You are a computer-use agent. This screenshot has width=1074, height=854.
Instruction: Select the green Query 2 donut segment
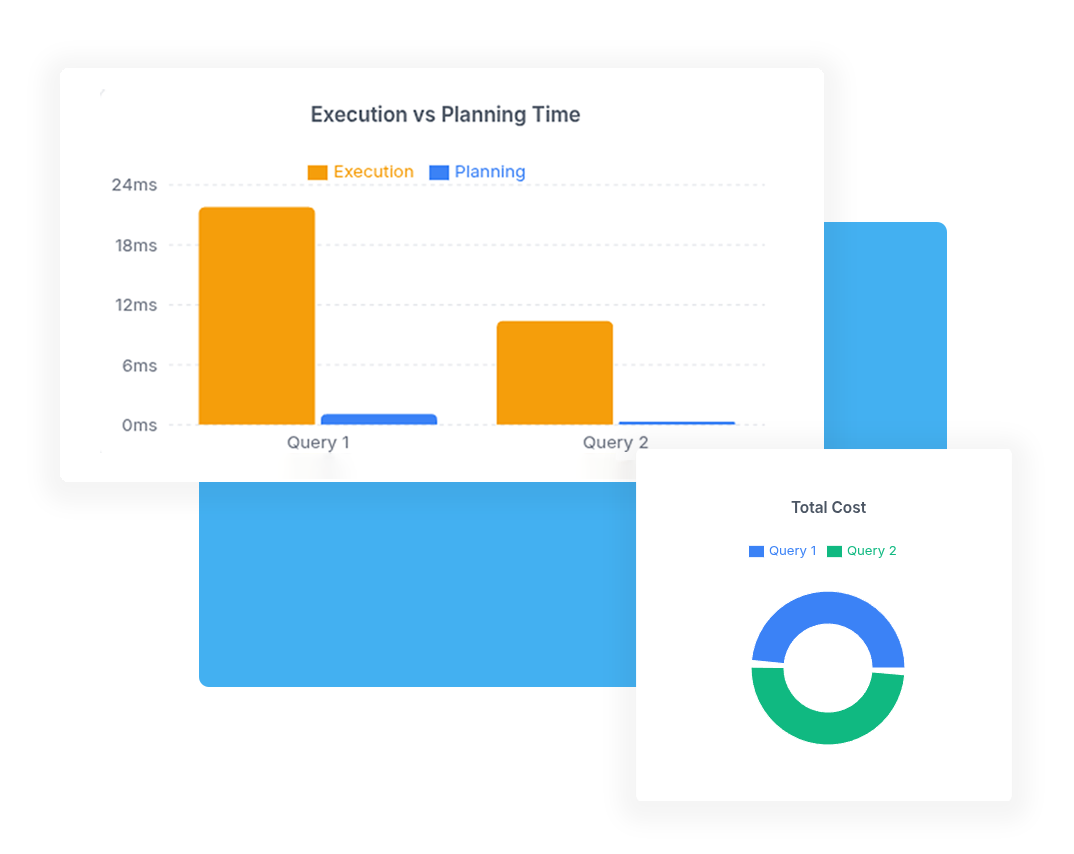tap(828, 728)
